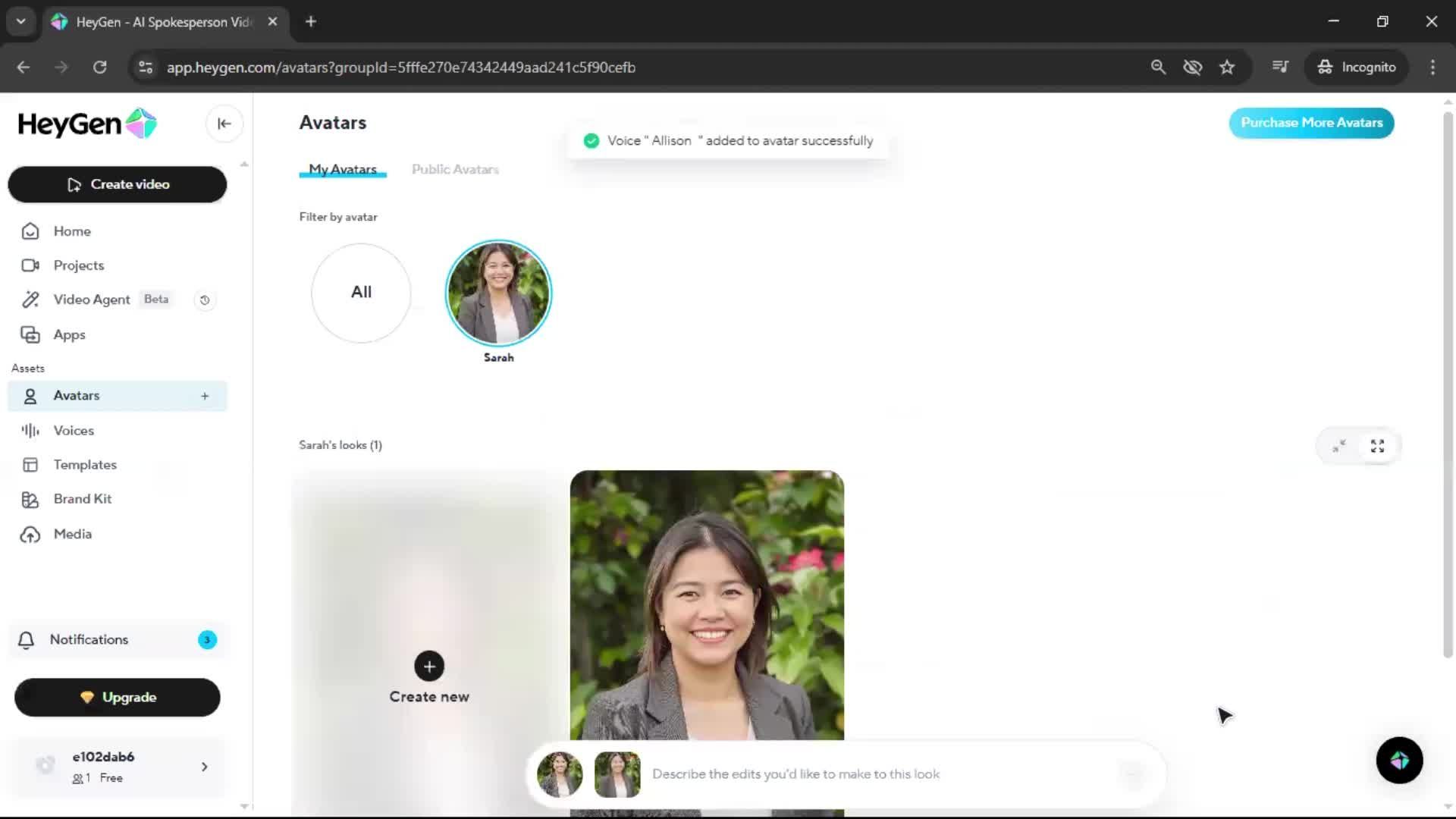
Task: Select the All avatar filter
Action: (361, 293)
